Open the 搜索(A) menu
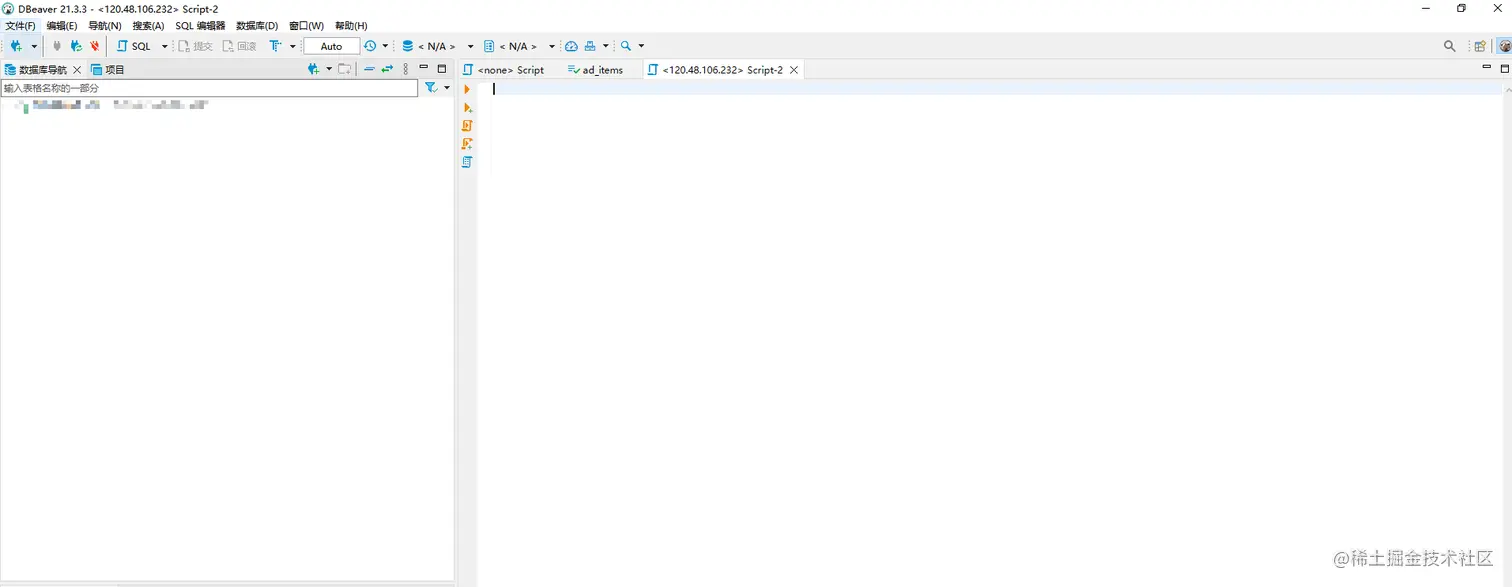Screen dimensions: 1512x587 pyautogui.click(x=148, y=26)
